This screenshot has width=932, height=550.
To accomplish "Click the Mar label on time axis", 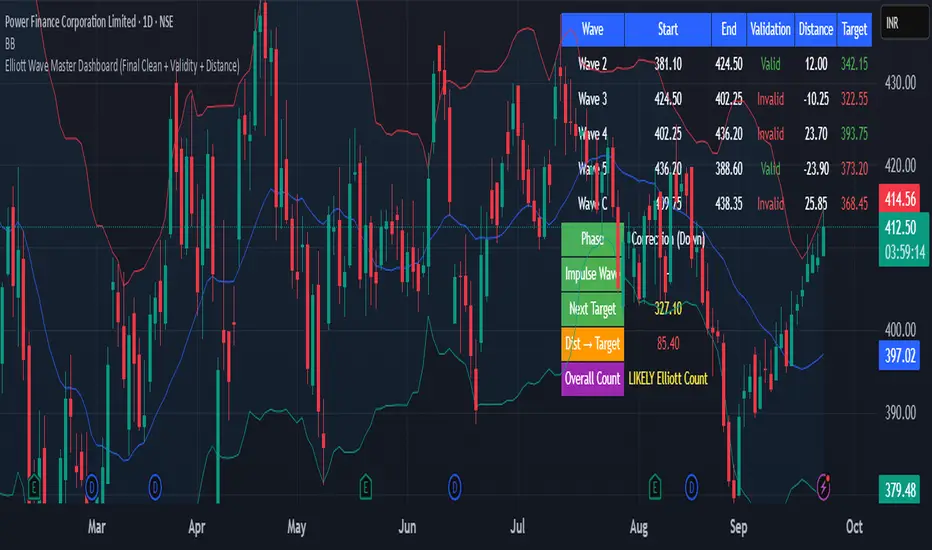I will (x=96, y=527).
